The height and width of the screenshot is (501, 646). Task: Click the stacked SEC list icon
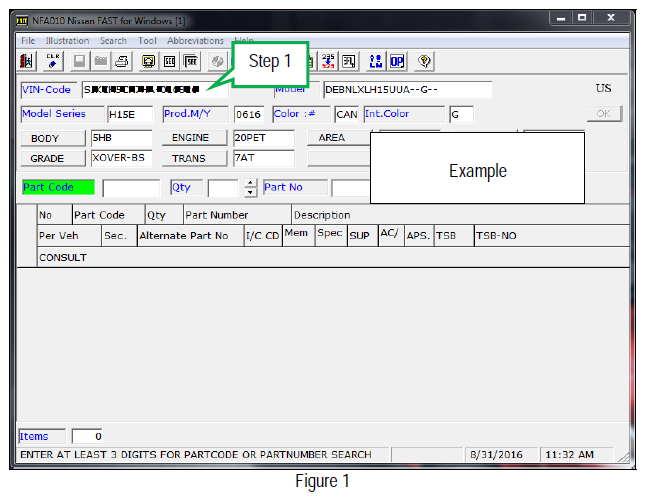pyautogui.click(x=191, y=61)
